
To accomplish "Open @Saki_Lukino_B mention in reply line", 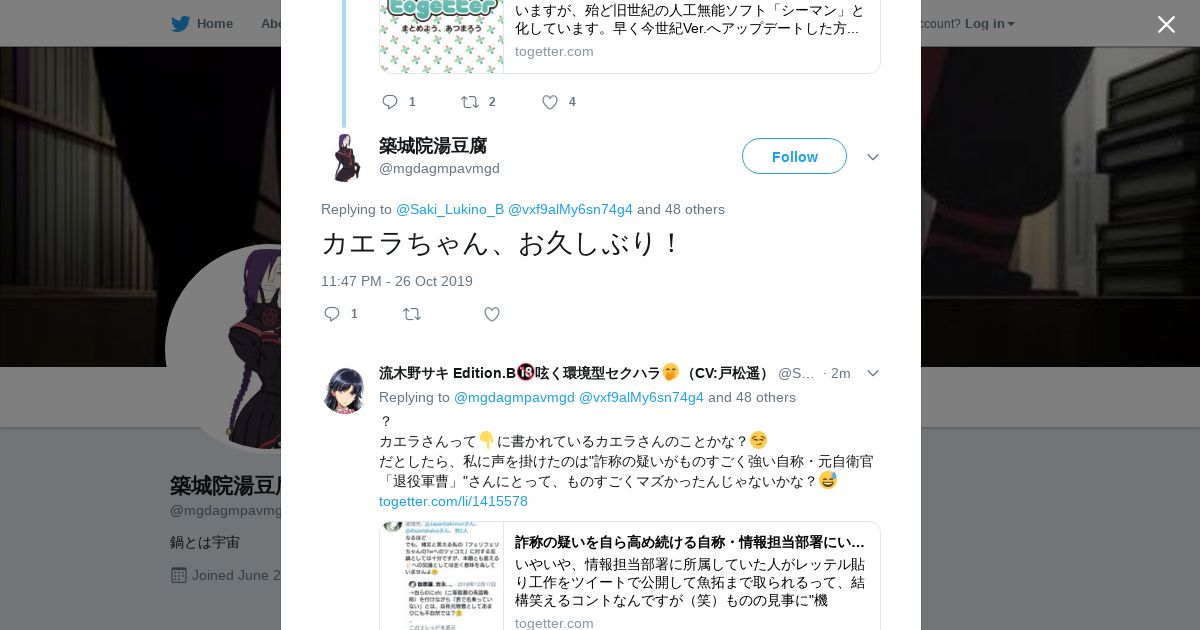I will pos(450,209).
